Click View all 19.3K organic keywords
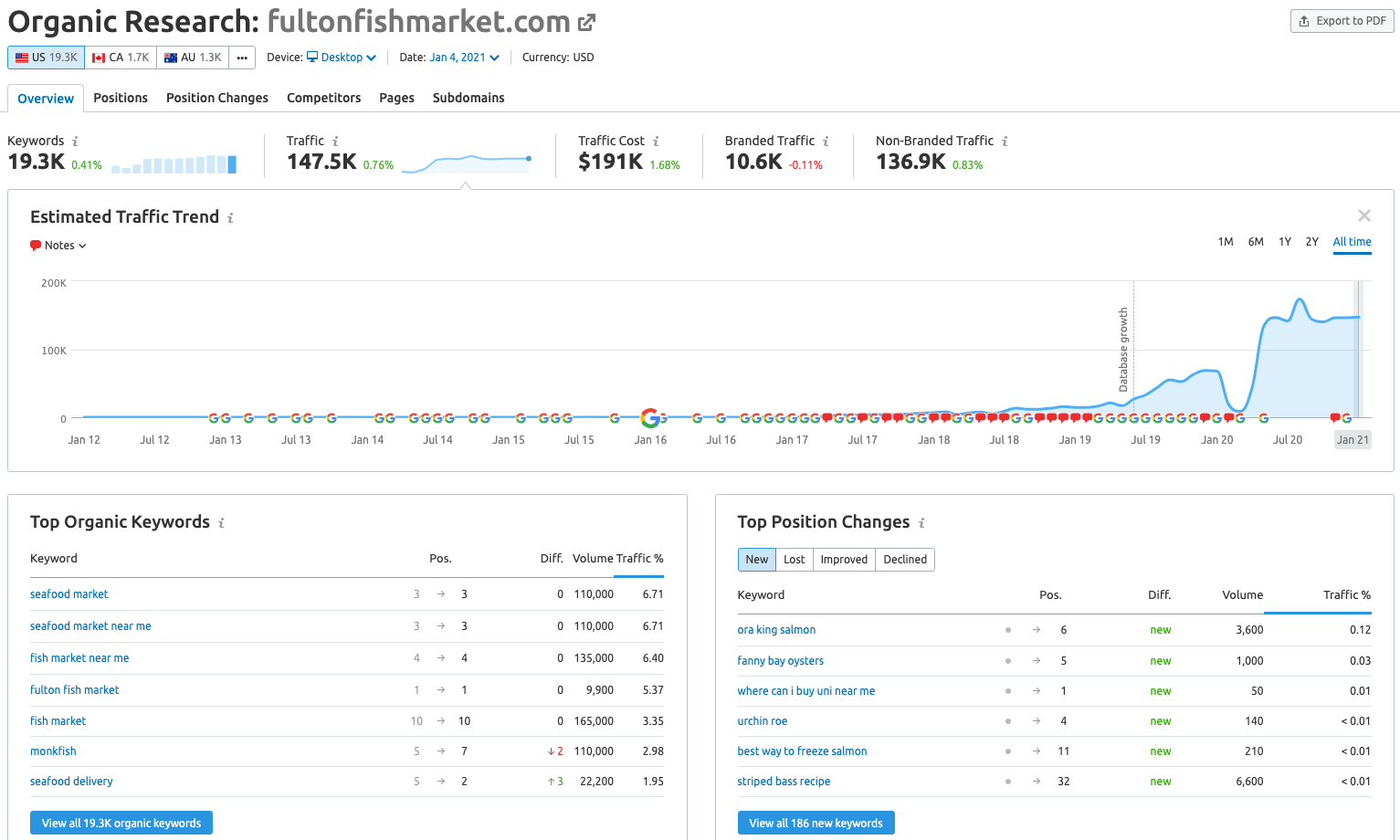Image resolution: width=1400 pixels, height=840 pixels. pos(121,823)
